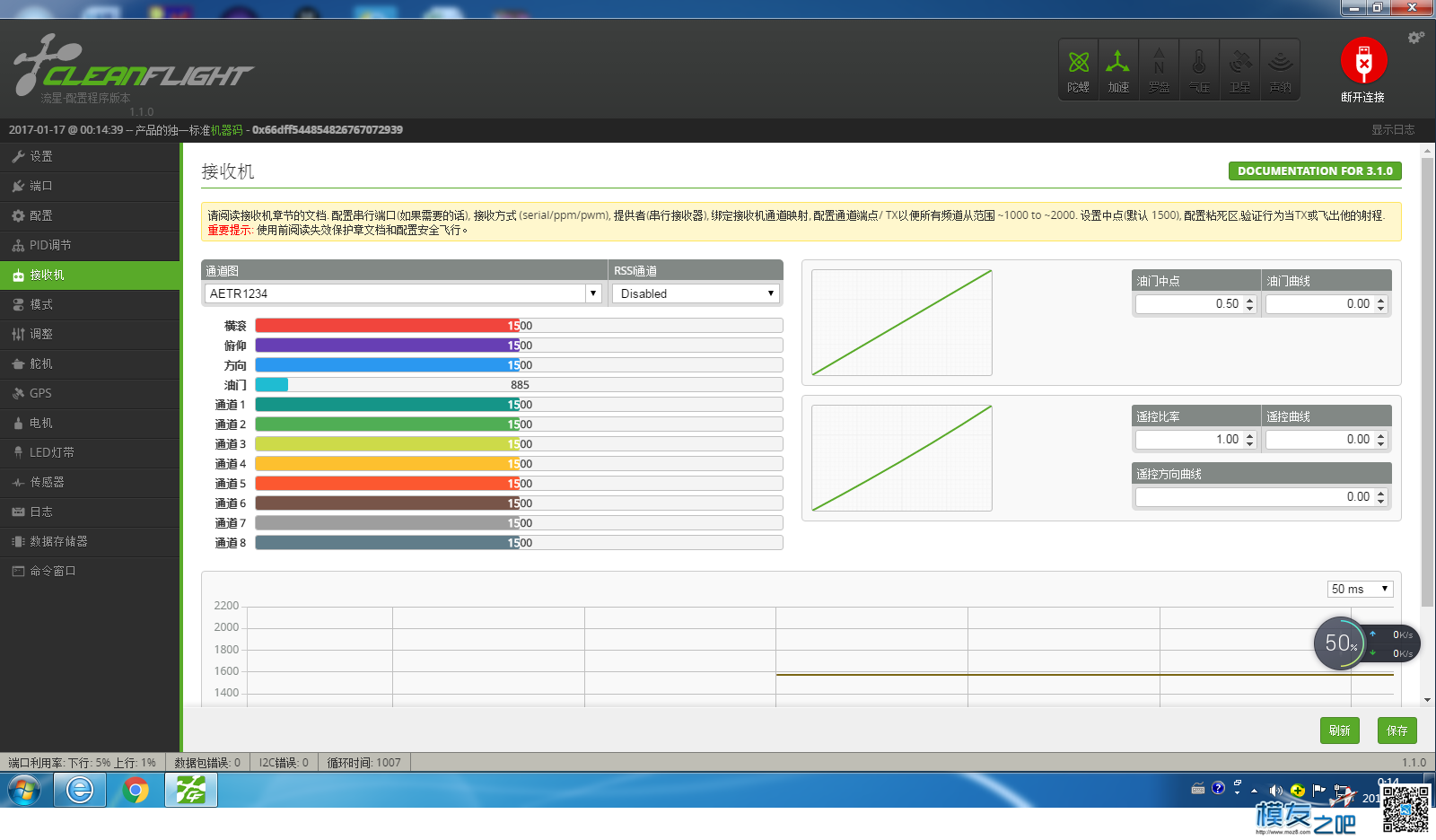The width and height of the screenshot is (1436, 840).
Task: Click the volume icon in system tray
Action: (1275, 791)
